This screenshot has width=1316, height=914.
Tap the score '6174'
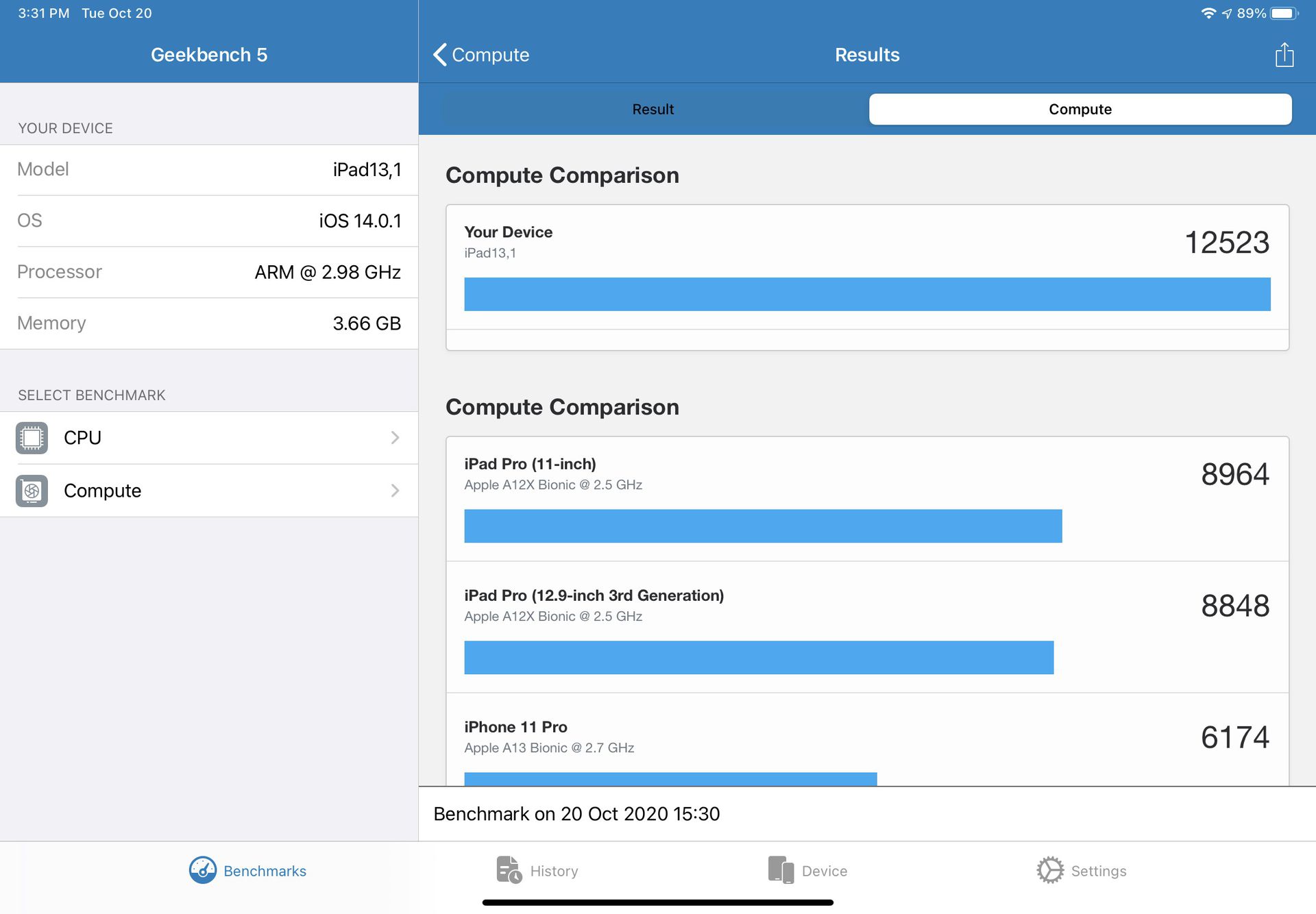[x=1235, y=737]
